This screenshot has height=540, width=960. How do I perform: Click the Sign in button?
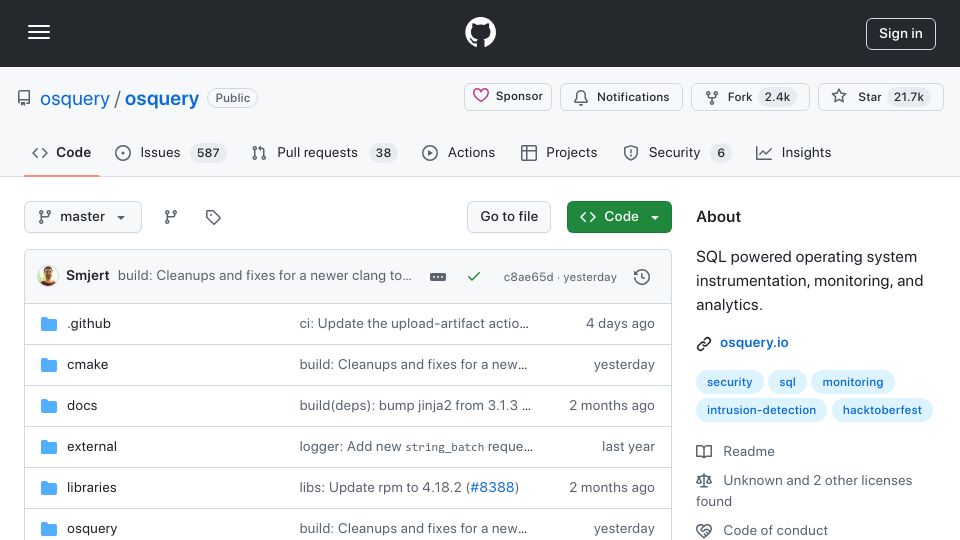tap(901, 34)
